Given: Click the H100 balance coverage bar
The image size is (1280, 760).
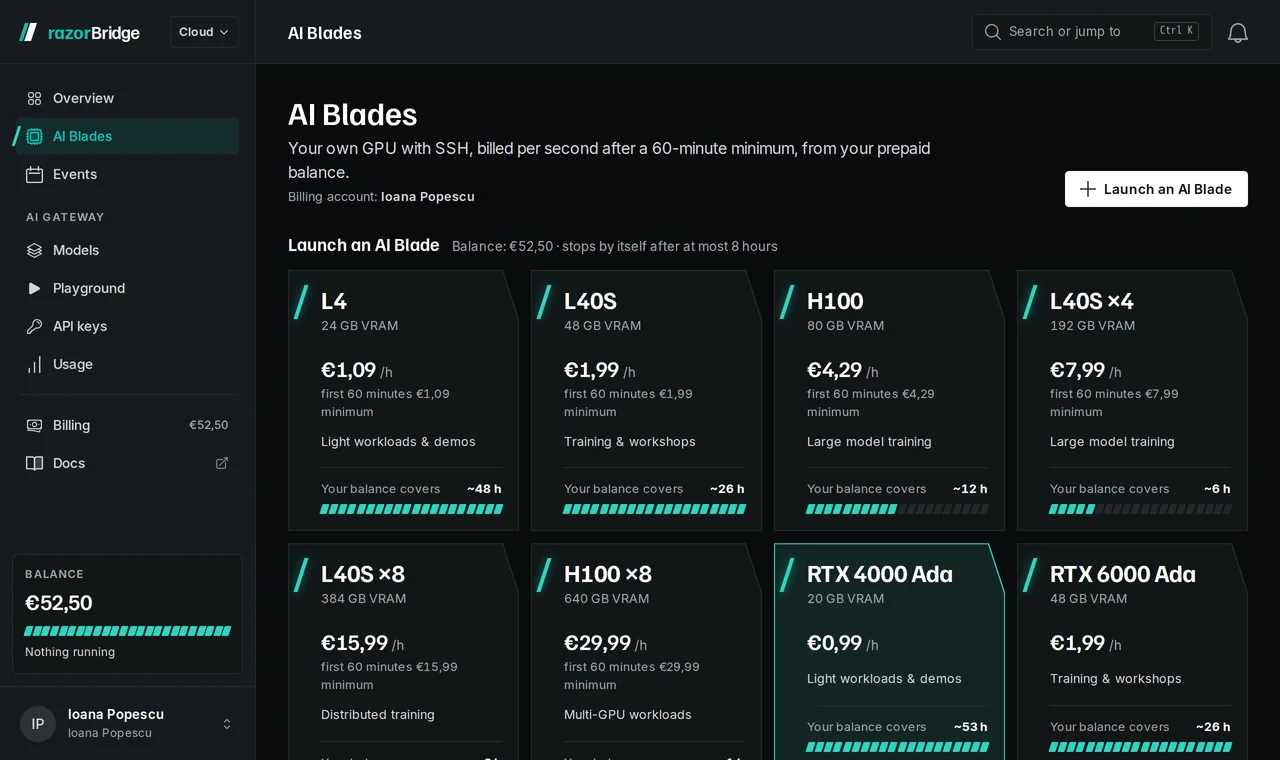Looking at the screenshot, I should point(897,509).
